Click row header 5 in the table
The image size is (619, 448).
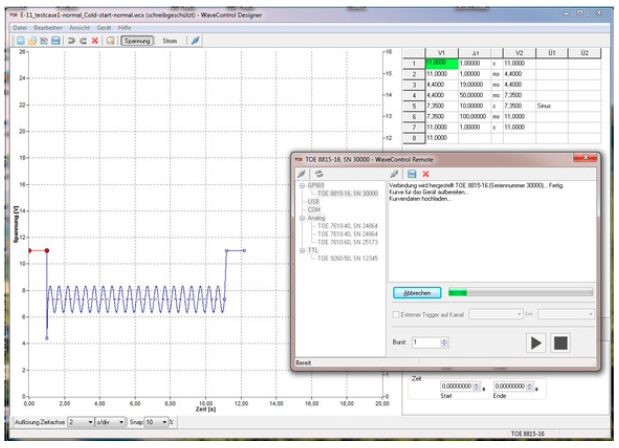point(414,106)
